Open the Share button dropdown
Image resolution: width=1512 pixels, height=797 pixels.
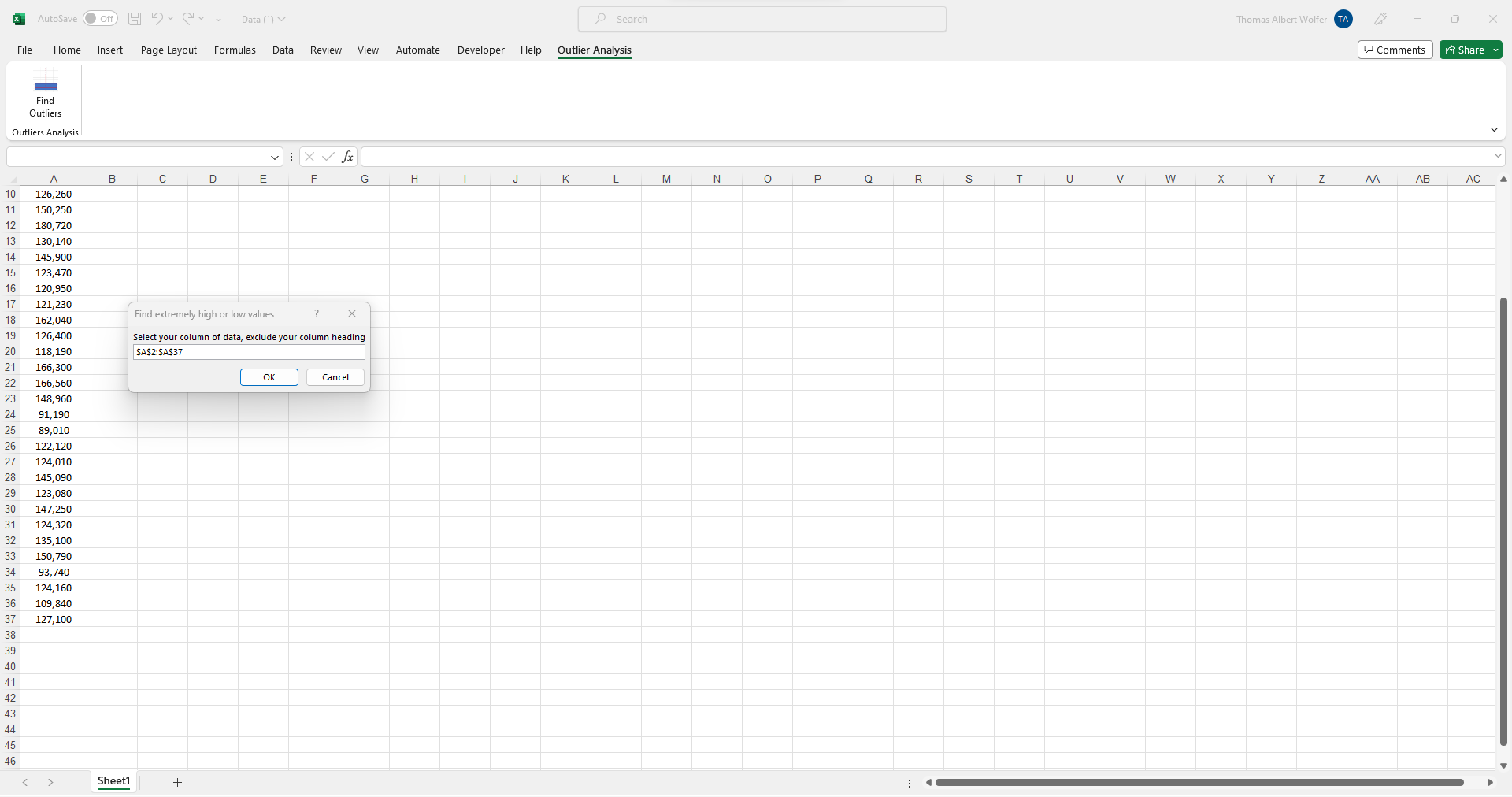click(x=1495, y=50)
